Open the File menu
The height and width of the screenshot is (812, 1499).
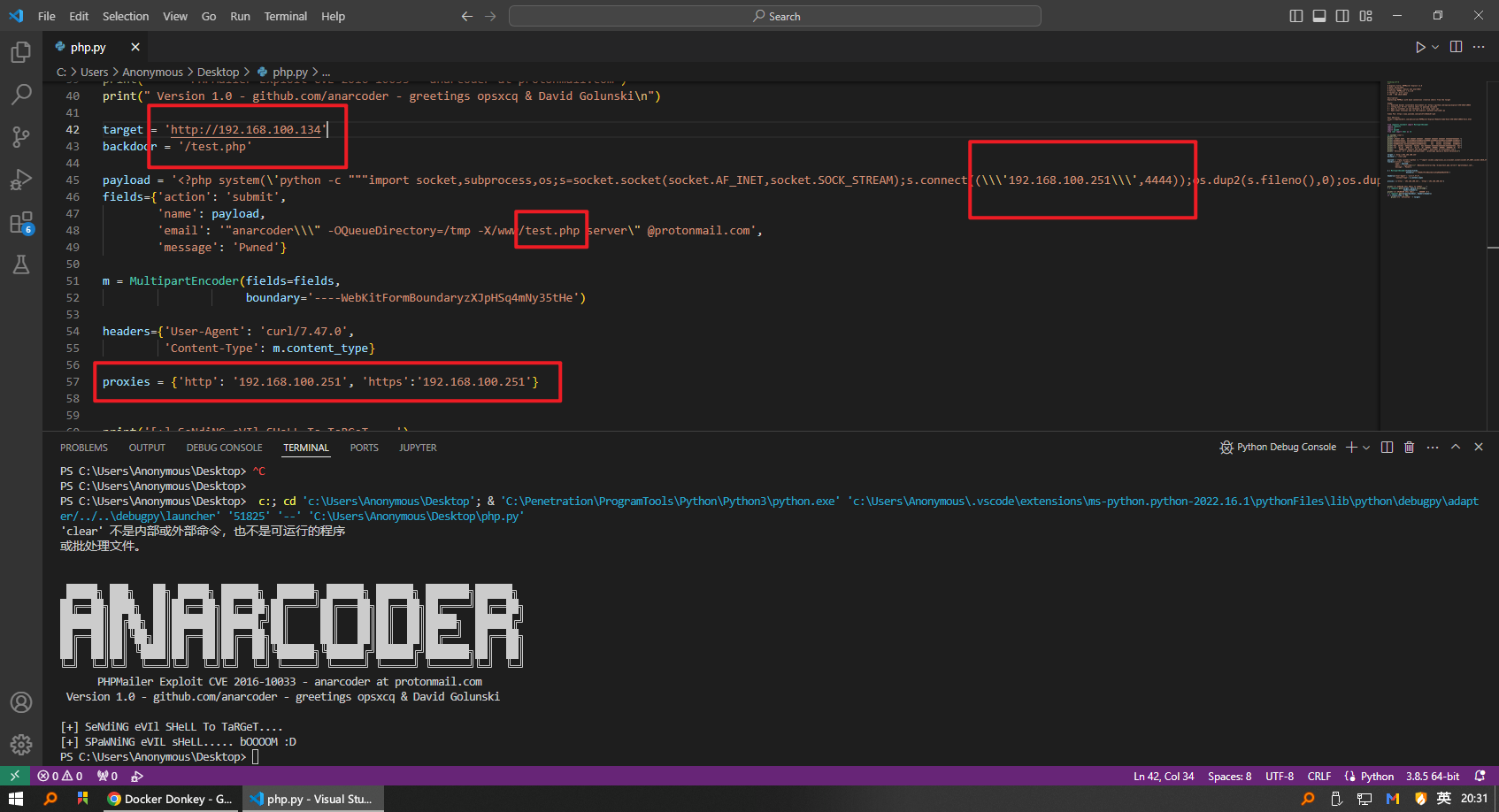tap(47, 16)
